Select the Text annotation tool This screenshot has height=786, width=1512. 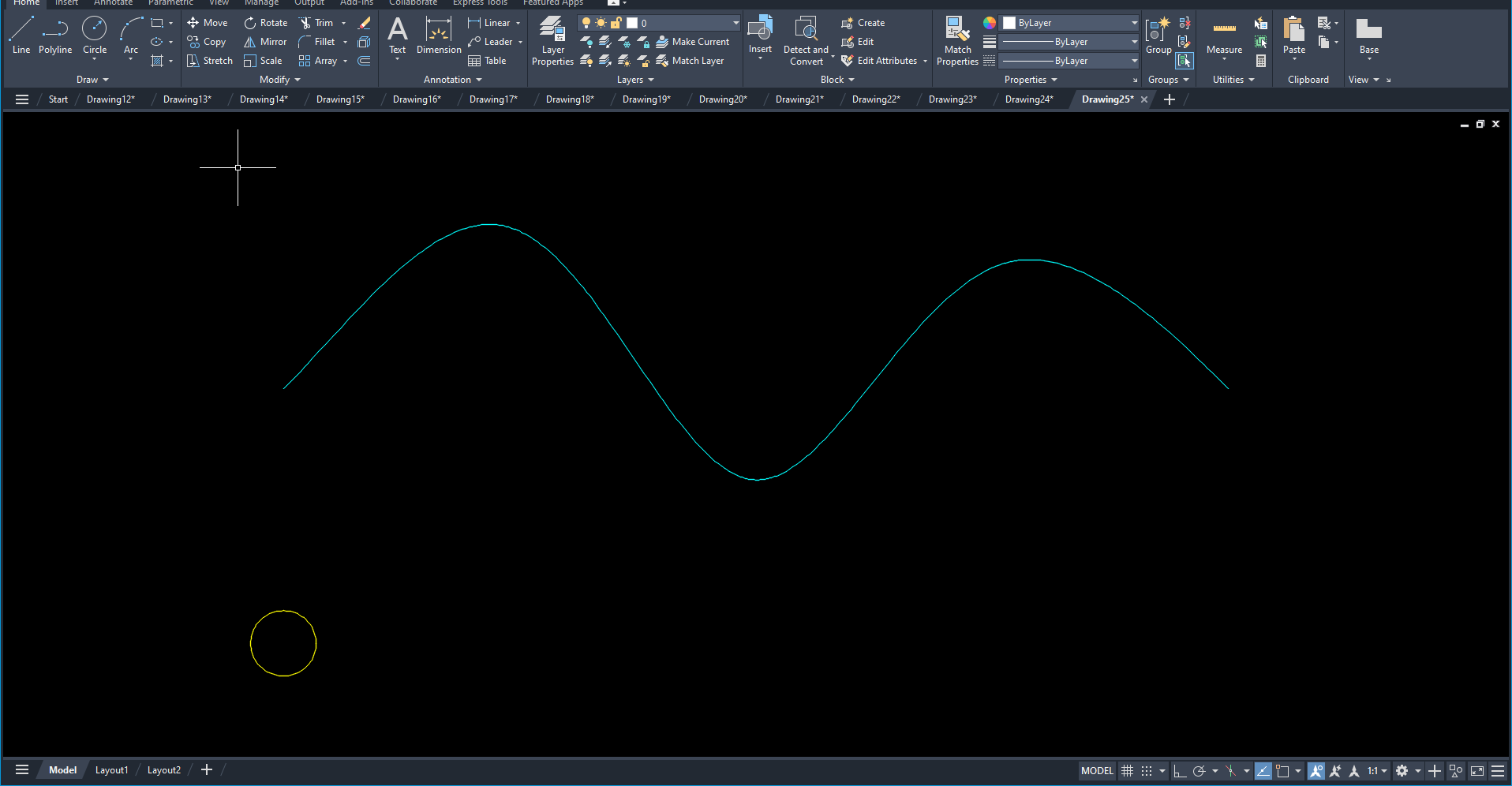point(398,36)
